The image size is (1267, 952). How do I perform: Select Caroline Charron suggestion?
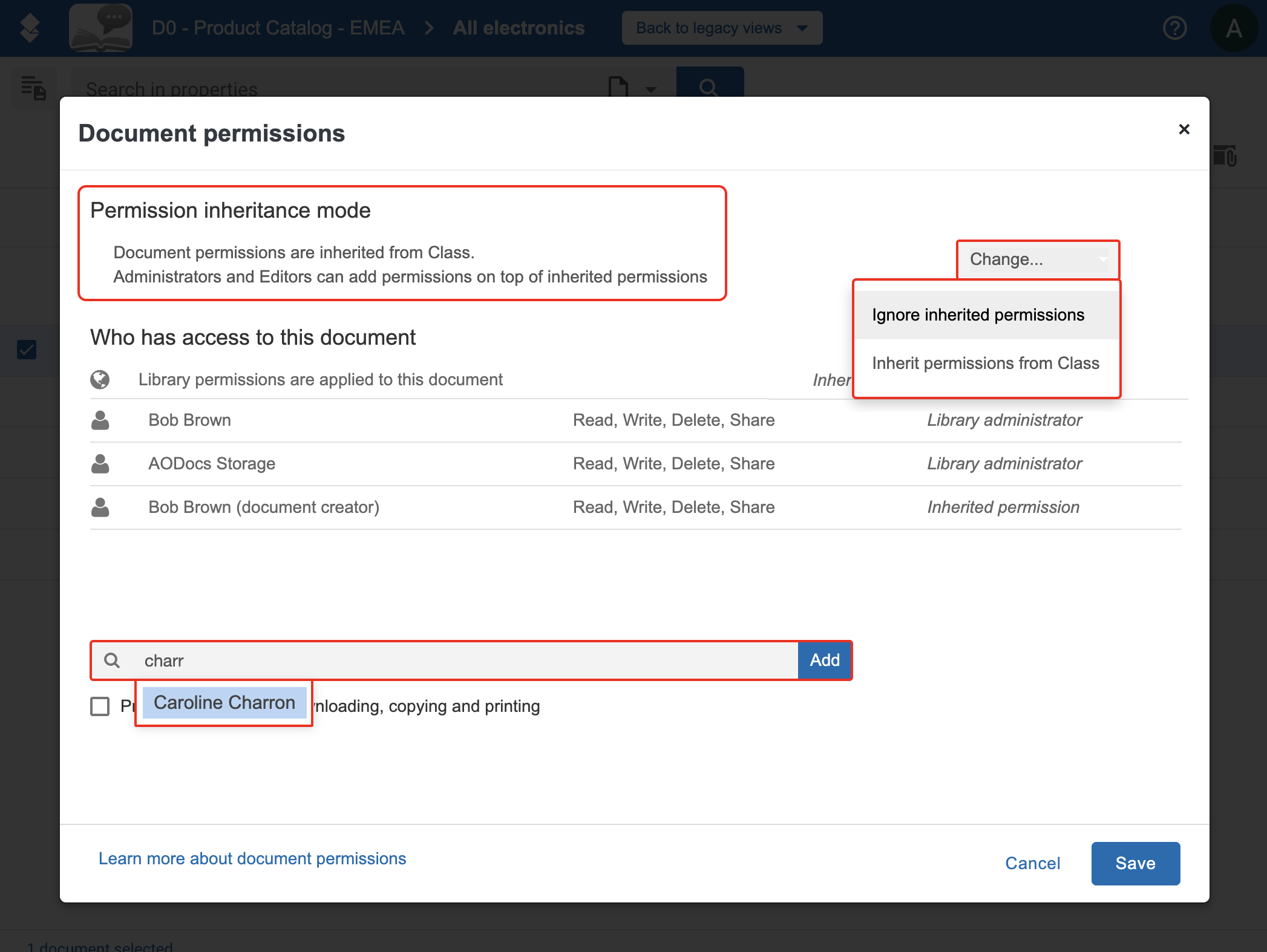tap(224, 703)
